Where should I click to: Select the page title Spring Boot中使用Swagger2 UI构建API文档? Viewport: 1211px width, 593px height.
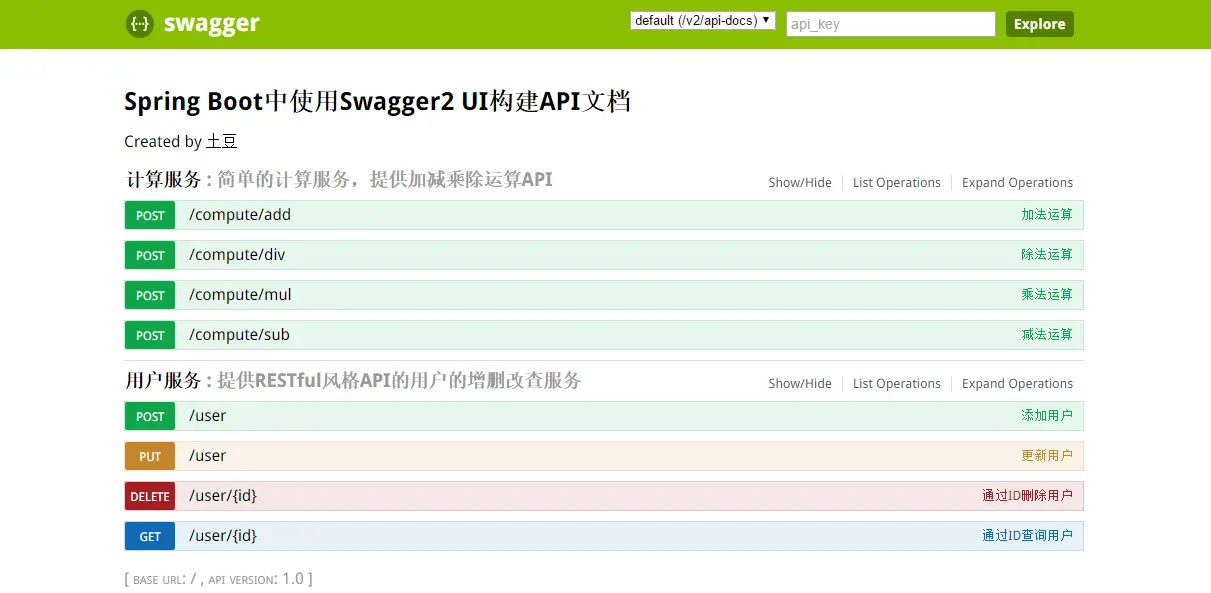(377, 101)
